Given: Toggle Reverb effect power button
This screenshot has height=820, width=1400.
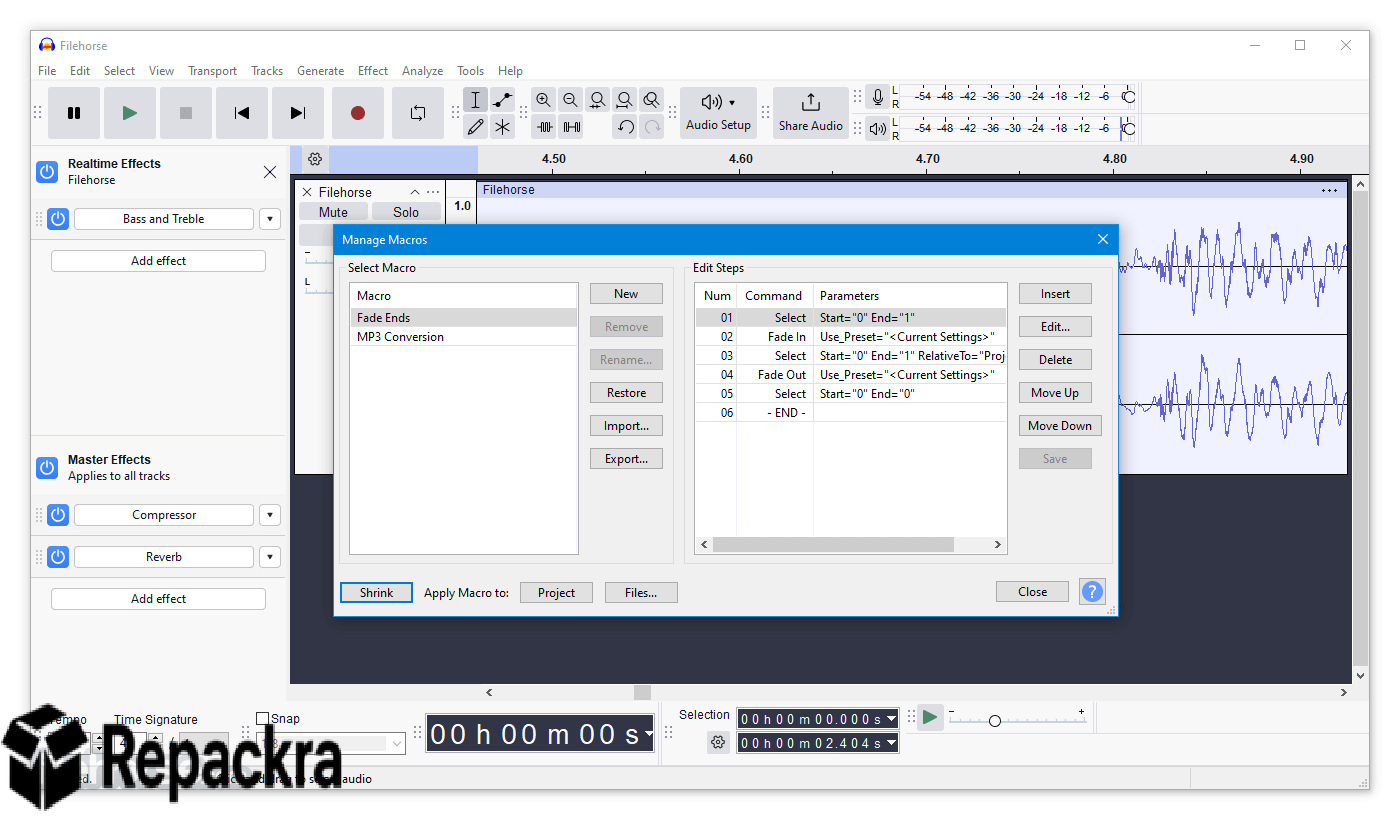Looking at the screenshot, I should pyautogui.click(x=58, y=557).
